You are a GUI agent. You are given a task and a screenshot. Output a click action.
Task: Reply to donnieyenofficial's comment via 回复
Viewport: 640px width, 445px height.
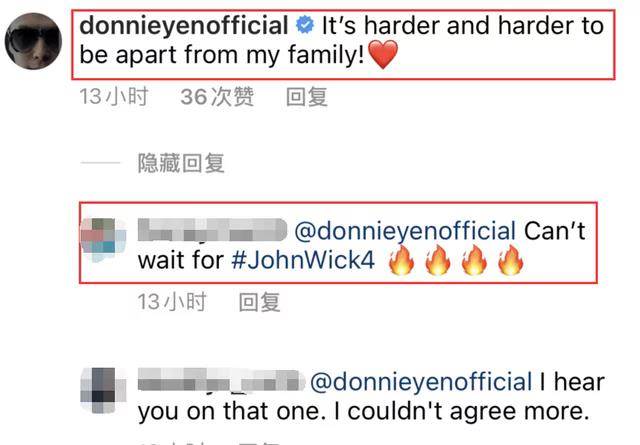(x=307, y=97)
